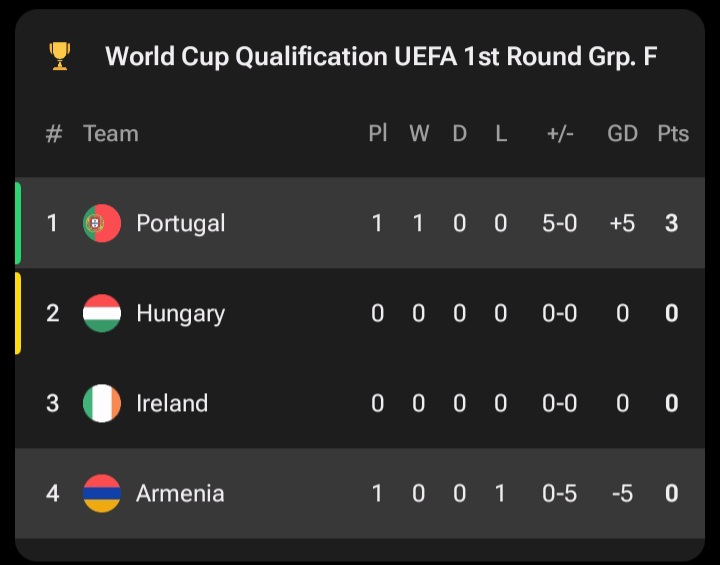Click the Team column header
This screenshot has width=720, height=565.
(111, 134)
